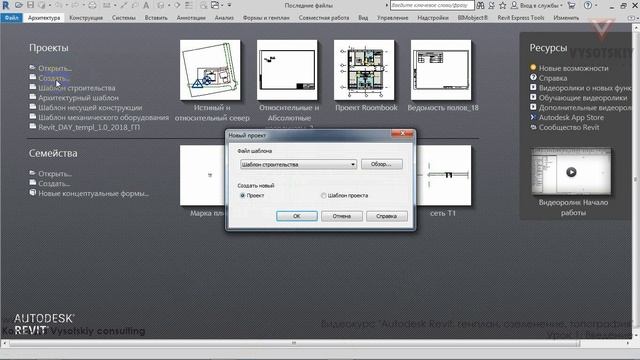The height and width of the screenshot is (360, 640).
Task: Click the icon next to Сообщество Revit
Action: point(533,127)
